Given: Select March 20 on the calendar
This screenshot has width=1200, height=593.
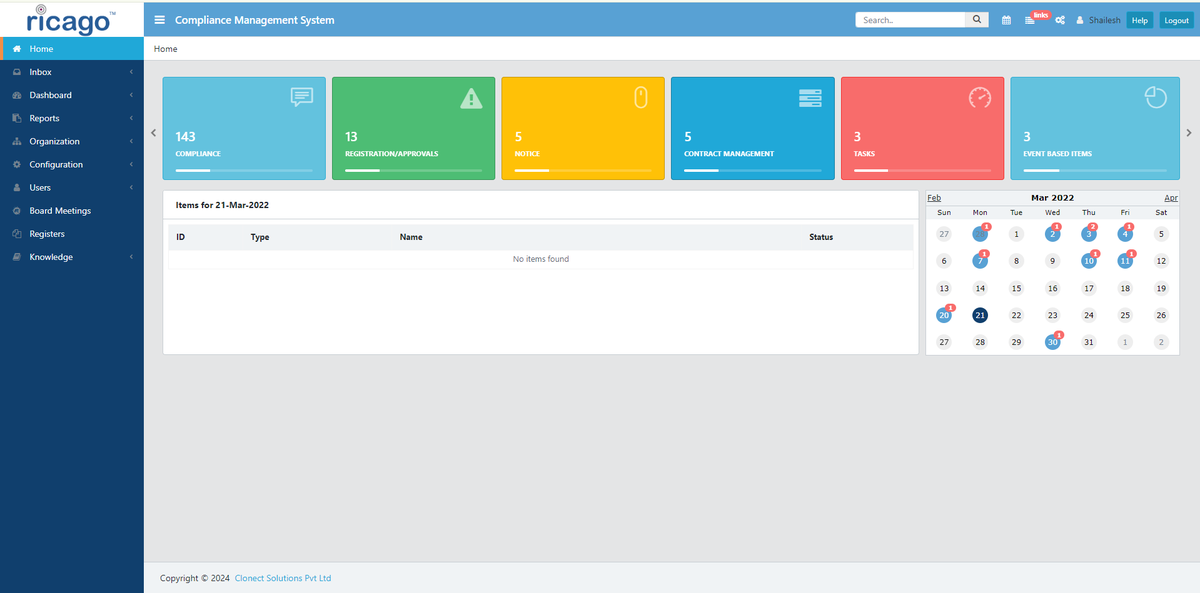Looking at the screenshot, I should click(944, 315).
